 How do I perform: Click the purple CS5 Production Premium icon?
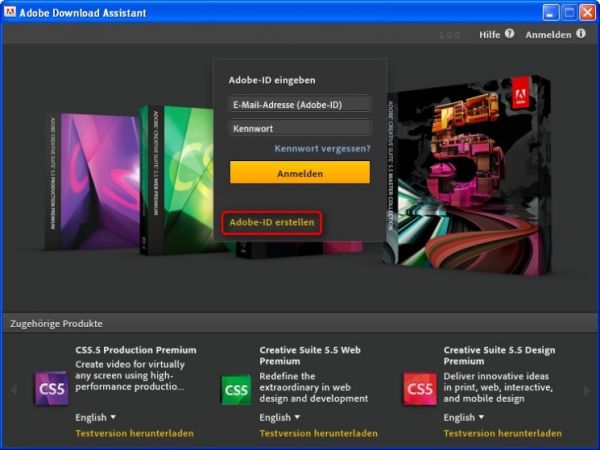[52, 388]
